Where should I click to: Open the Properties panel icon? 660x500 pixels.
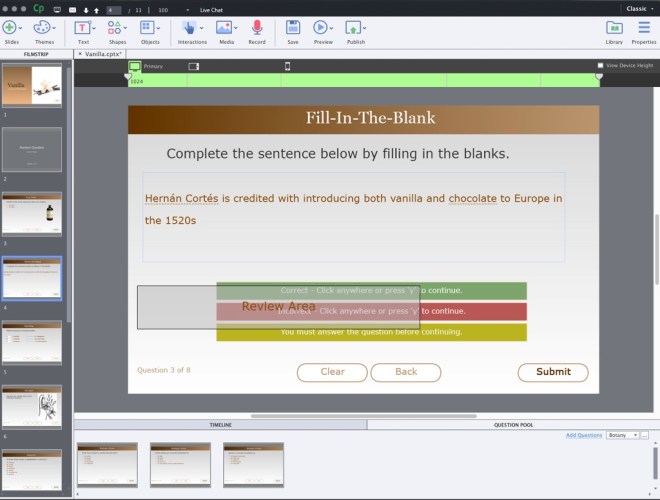pos(644,28)
